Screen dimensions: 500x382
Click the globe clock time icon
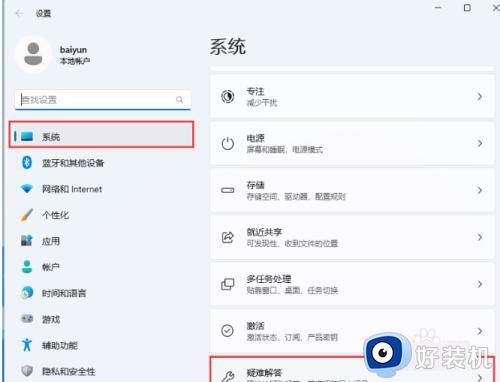click(x=27, y=293)
